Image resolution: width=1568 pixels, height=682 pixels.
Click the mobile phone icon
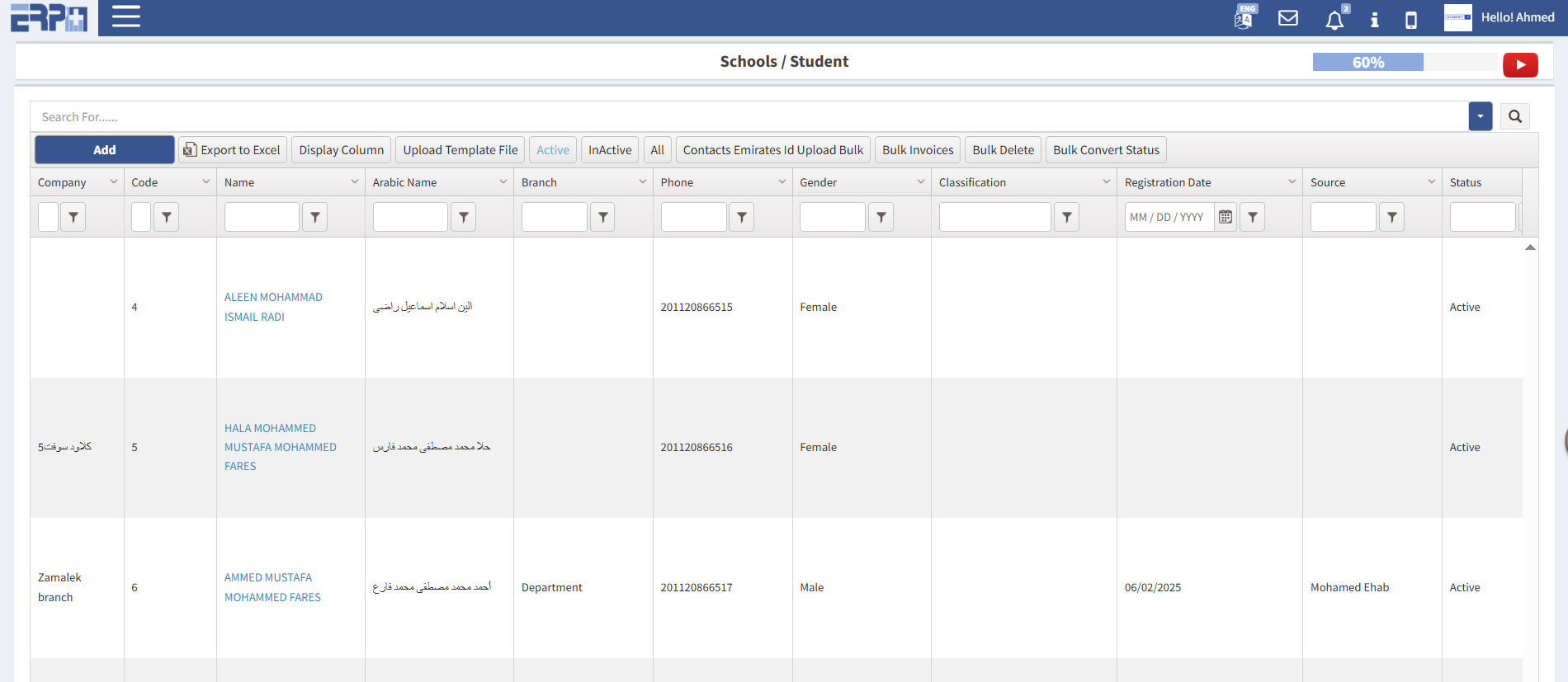[x=1411, y=19]
